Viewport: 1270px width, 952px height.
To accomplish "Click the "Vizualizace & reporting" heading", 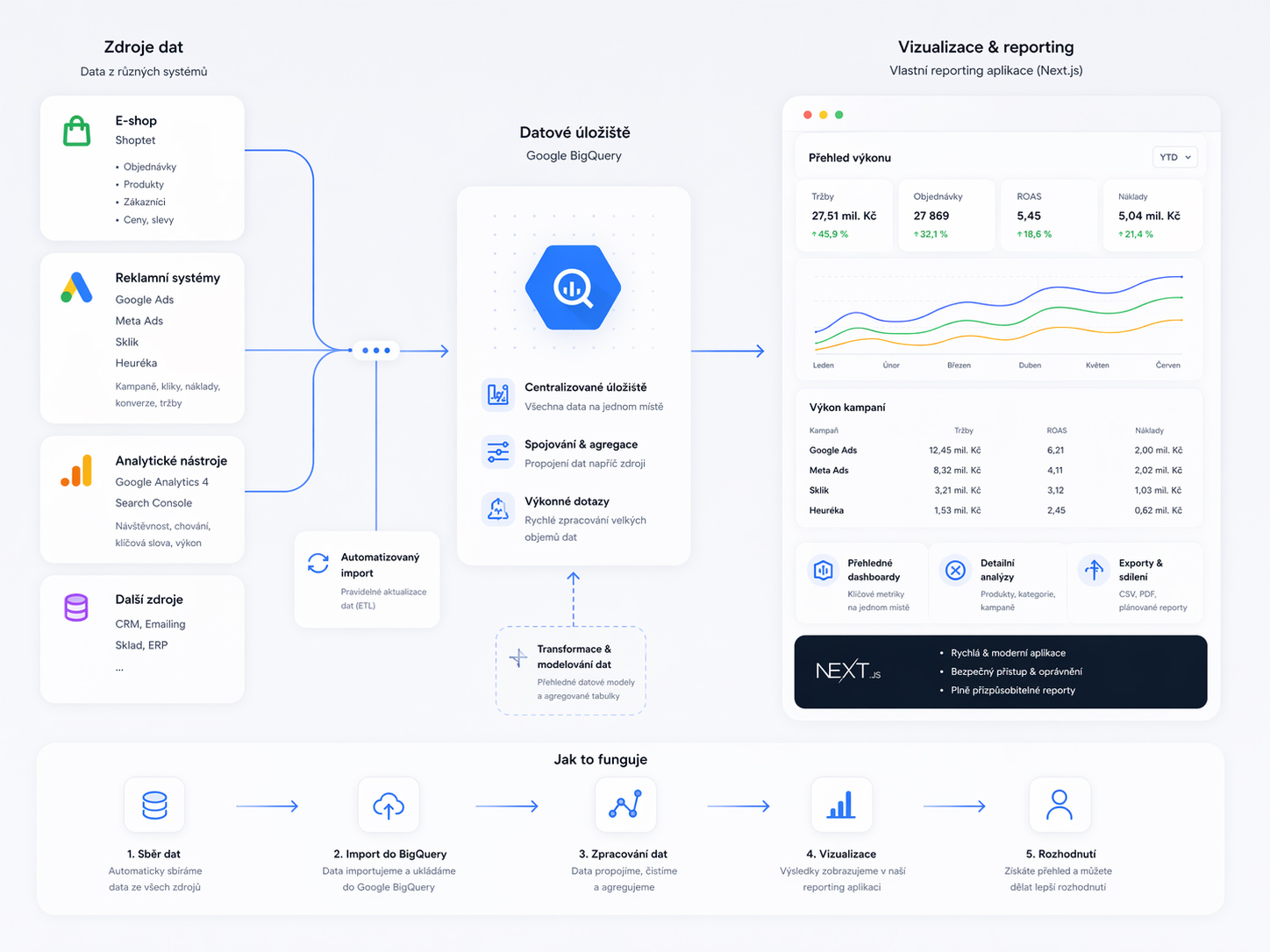I will 986,47.
